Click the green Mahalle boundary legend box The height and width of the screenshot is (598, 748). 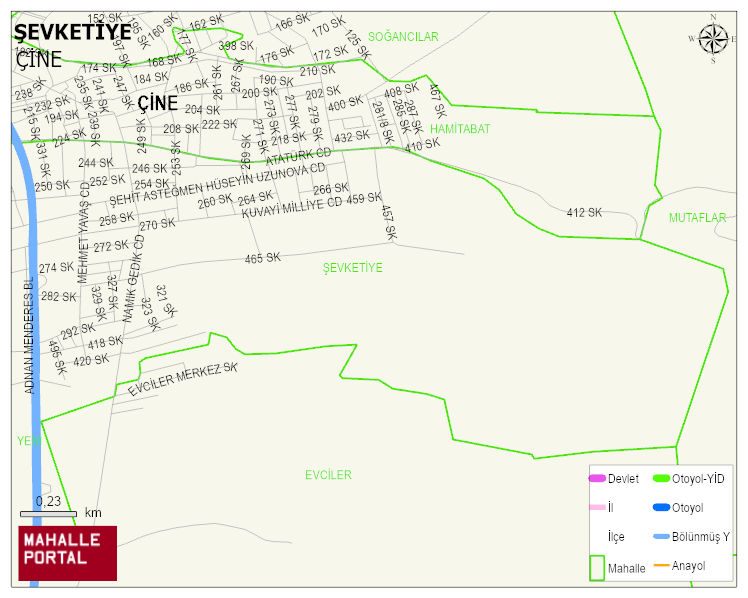597,567
